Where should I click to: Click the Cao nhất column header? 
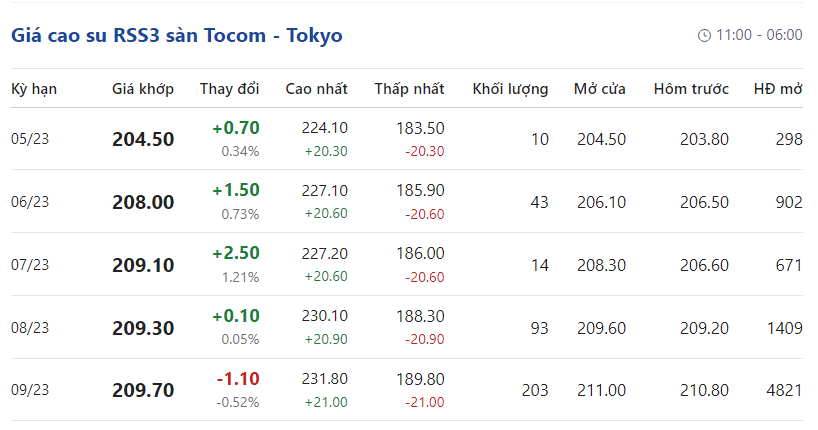(x=316, y=89)
